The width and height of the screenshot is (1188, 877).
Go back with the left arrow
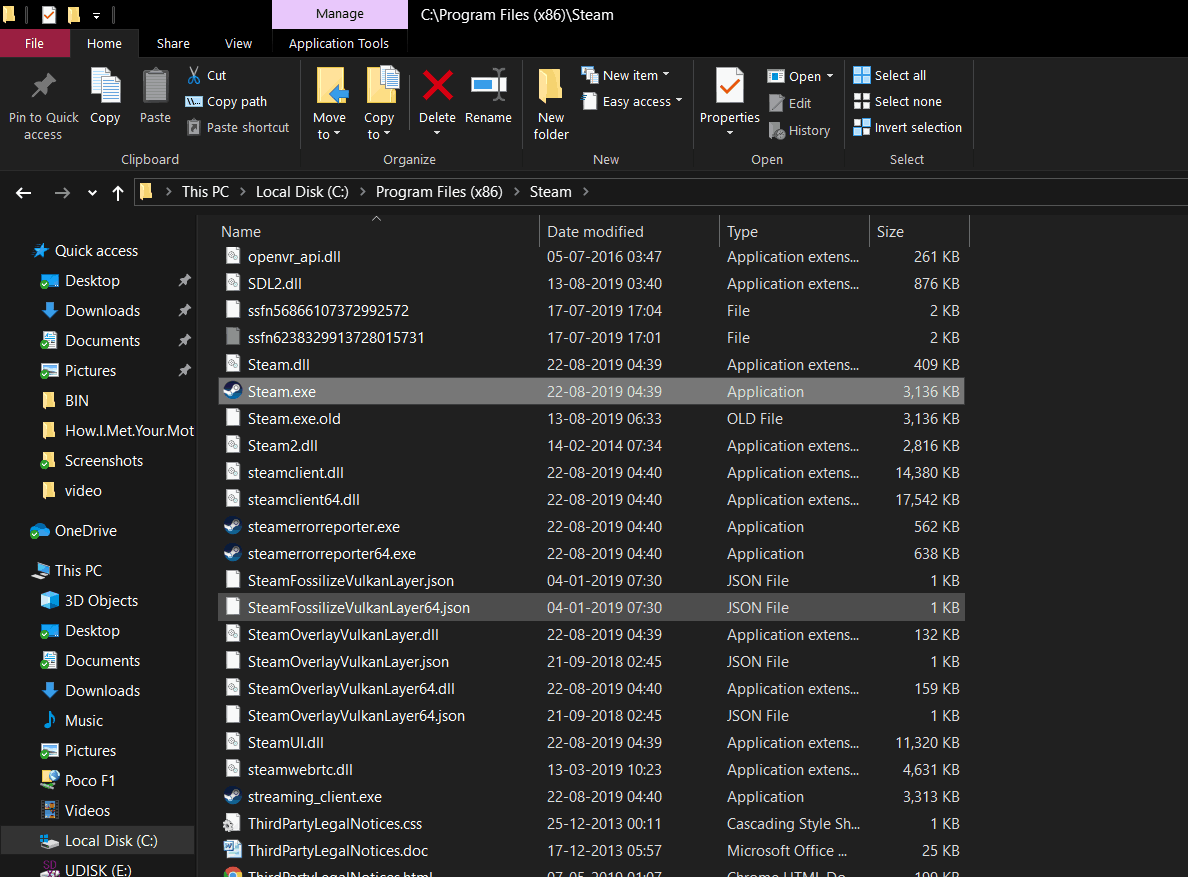click(23, 192)
